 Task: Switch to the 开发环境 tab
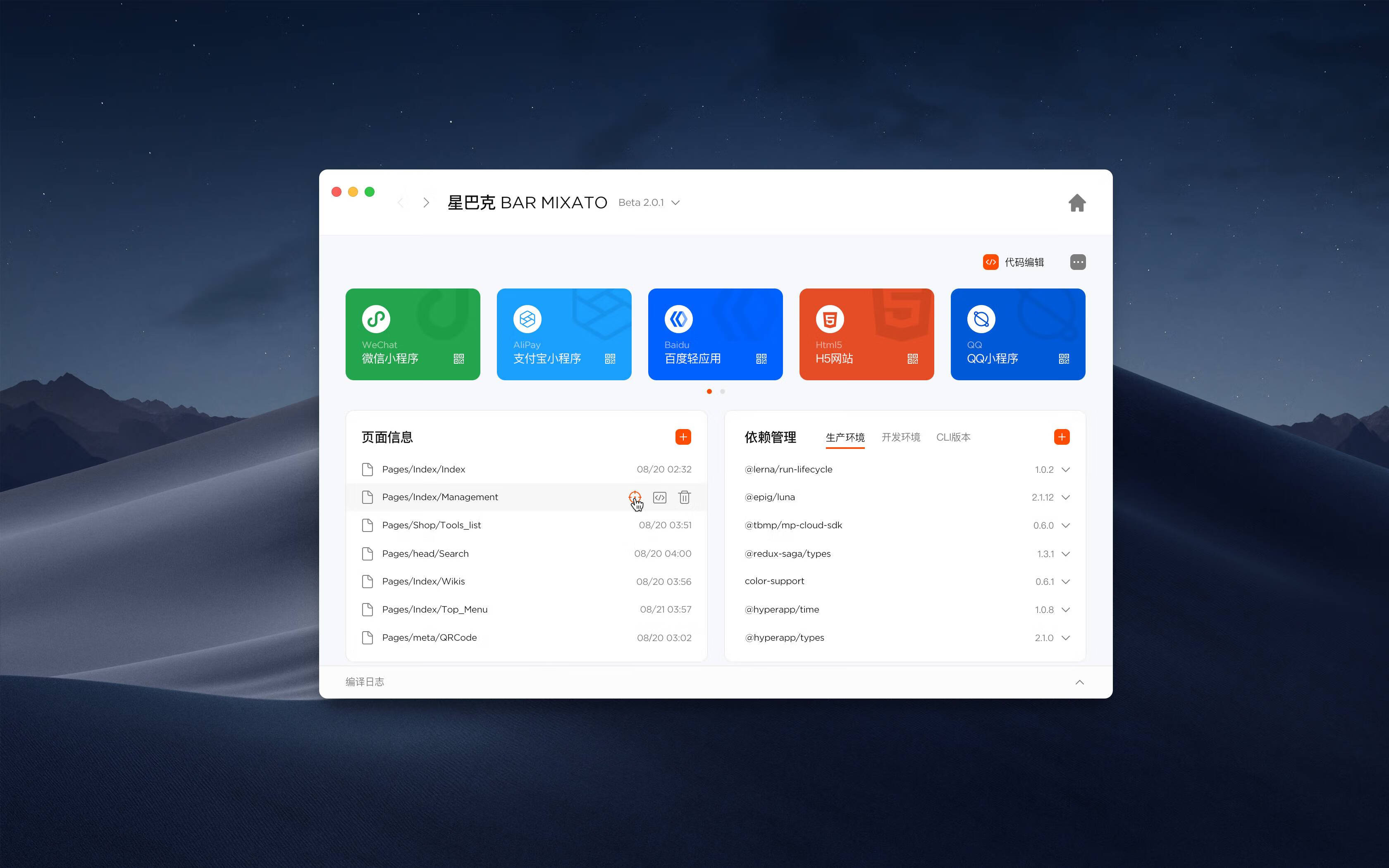point(900,437)
